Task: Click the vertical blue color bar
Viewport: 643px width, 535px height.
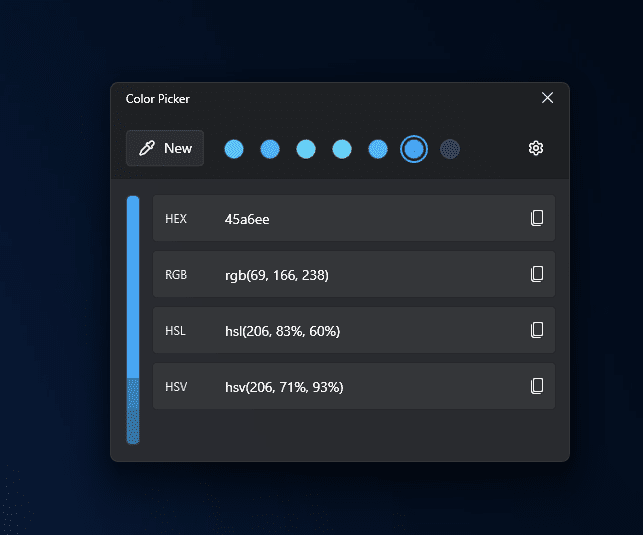Action: pos(133,320)
